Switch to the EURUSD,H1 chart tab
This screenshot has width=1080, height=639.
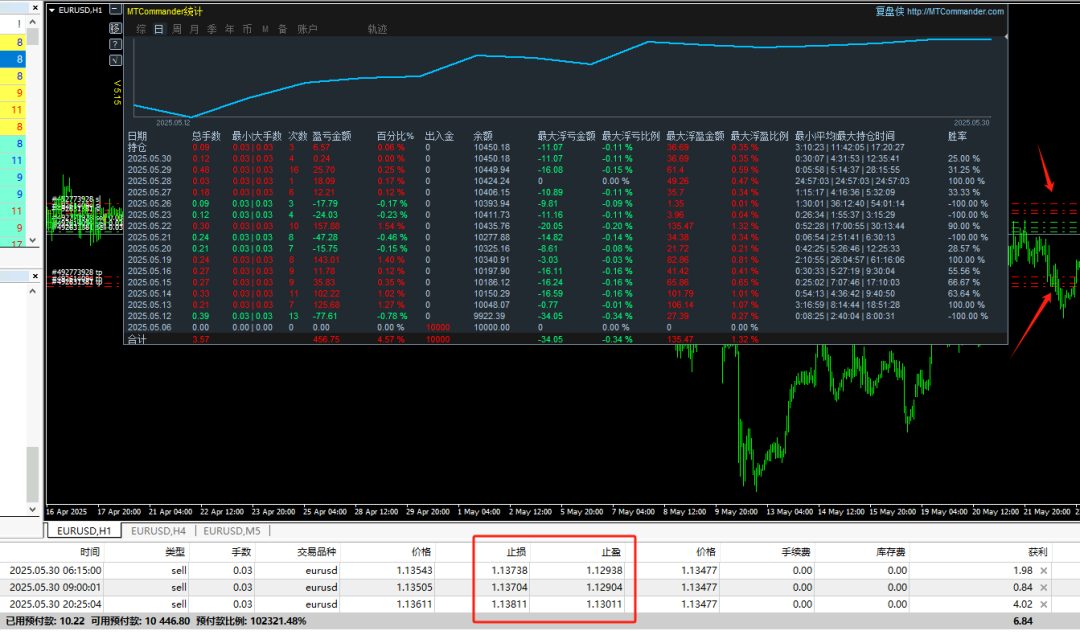(x=83, y=531)
